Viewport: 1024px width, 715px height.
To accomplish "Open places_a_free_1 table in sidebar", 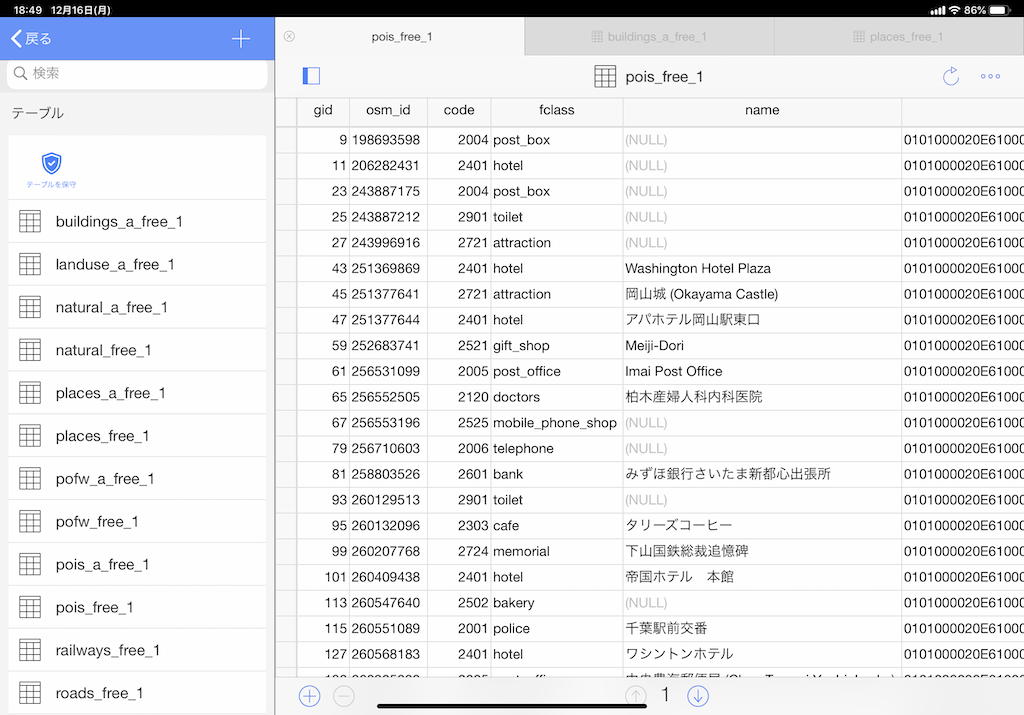I will pyautogui.click(x=137, y=393).
